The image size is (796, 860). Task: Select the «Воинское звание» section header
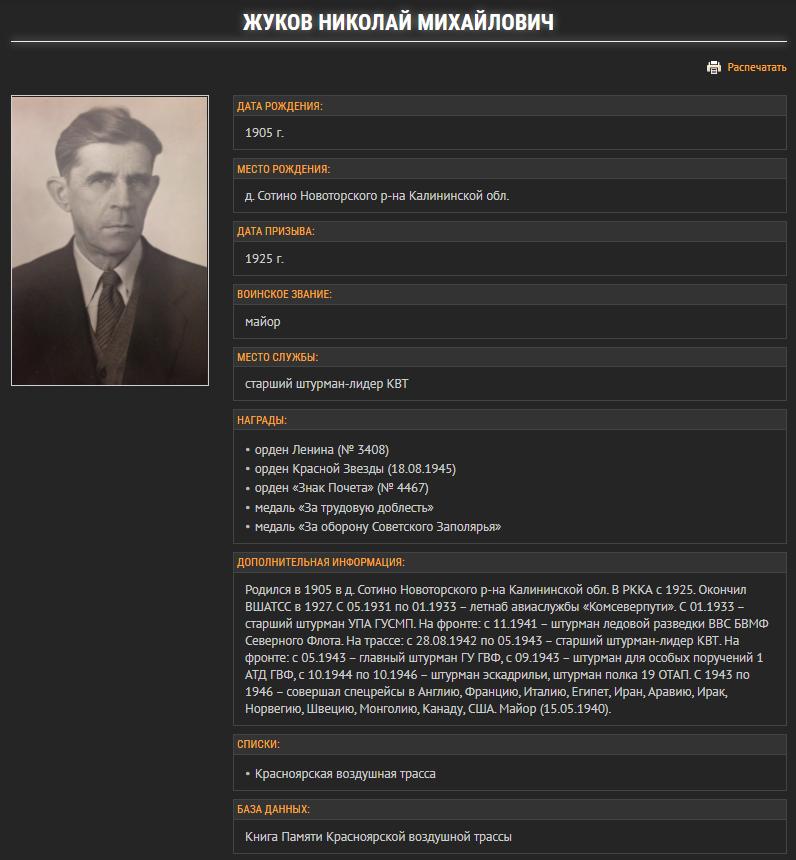pos(284,295)
